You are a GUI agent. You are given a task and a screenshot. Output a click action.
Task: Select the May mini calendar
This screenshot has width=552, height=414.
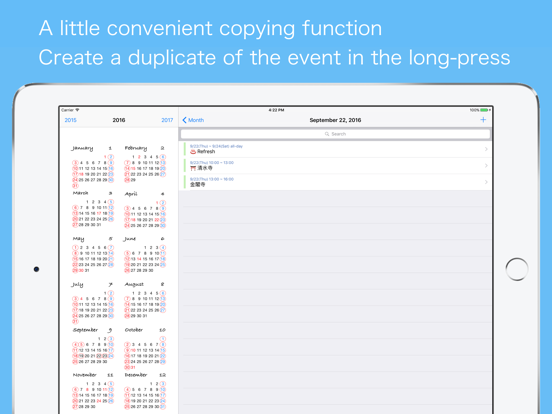pos(93,255)
